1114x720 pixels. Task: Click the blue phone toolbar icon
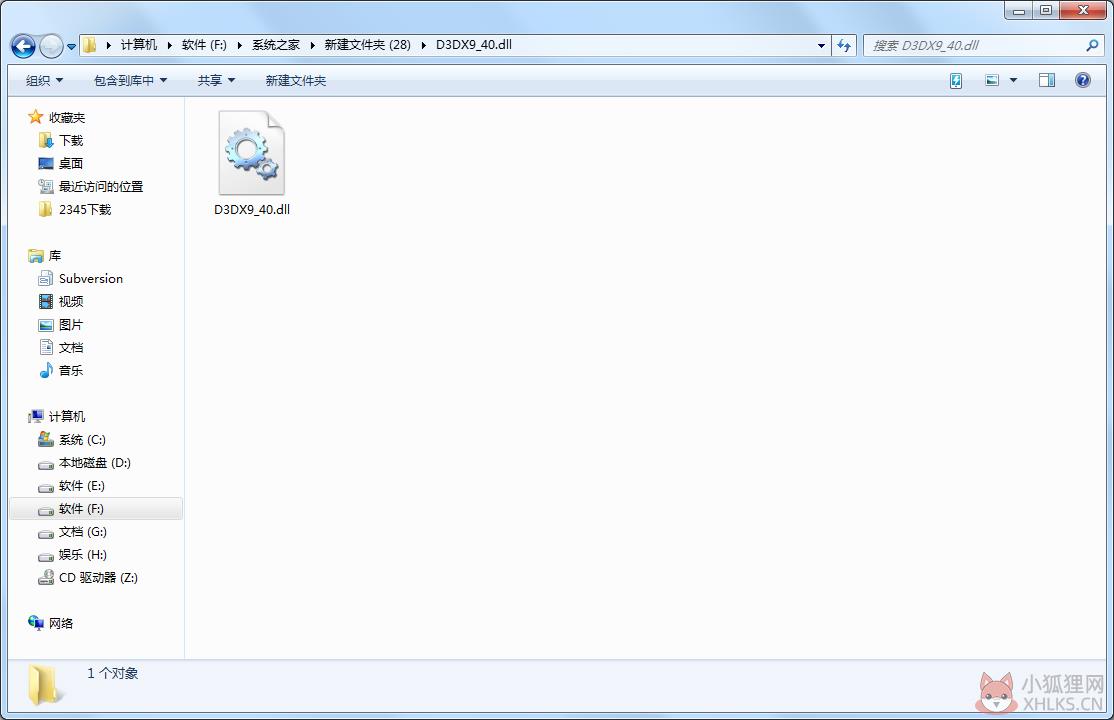(x=956, y=80)
